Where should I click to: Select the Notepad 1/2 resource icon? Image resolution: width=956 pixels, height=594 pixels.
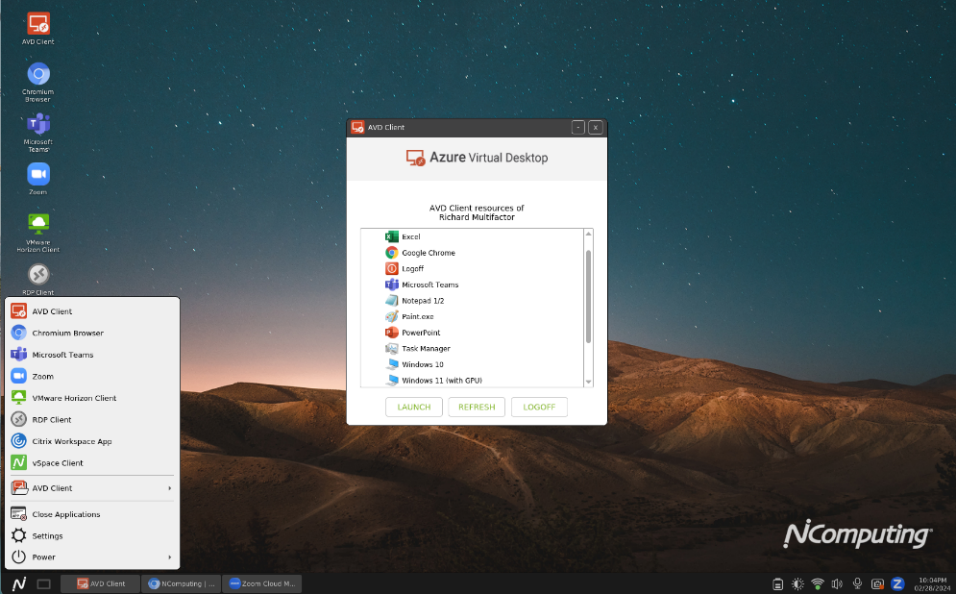pos(391,300)
